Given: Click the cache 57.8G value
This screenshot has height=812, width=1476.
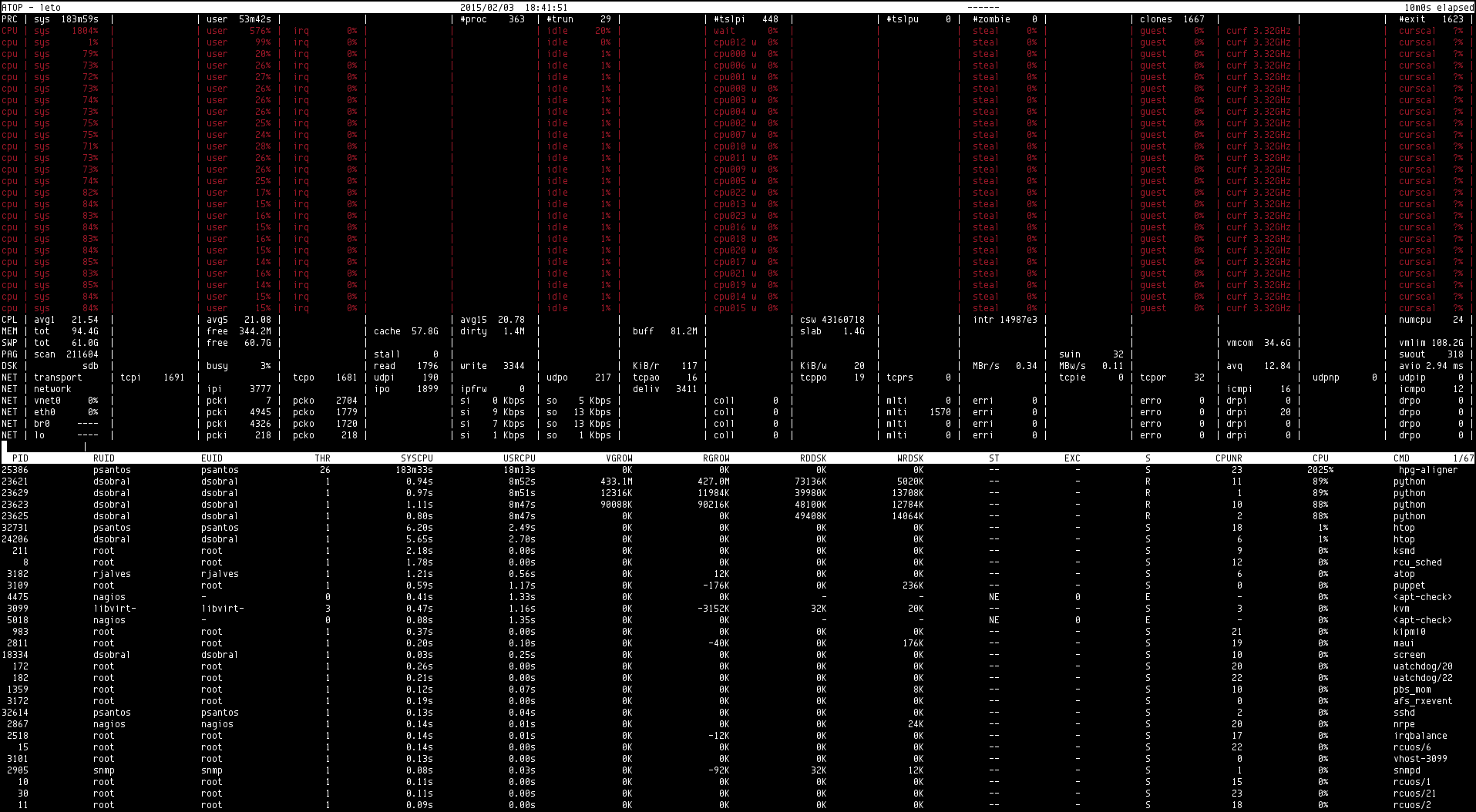Looking at the screenshot, I should coord(406,331).
